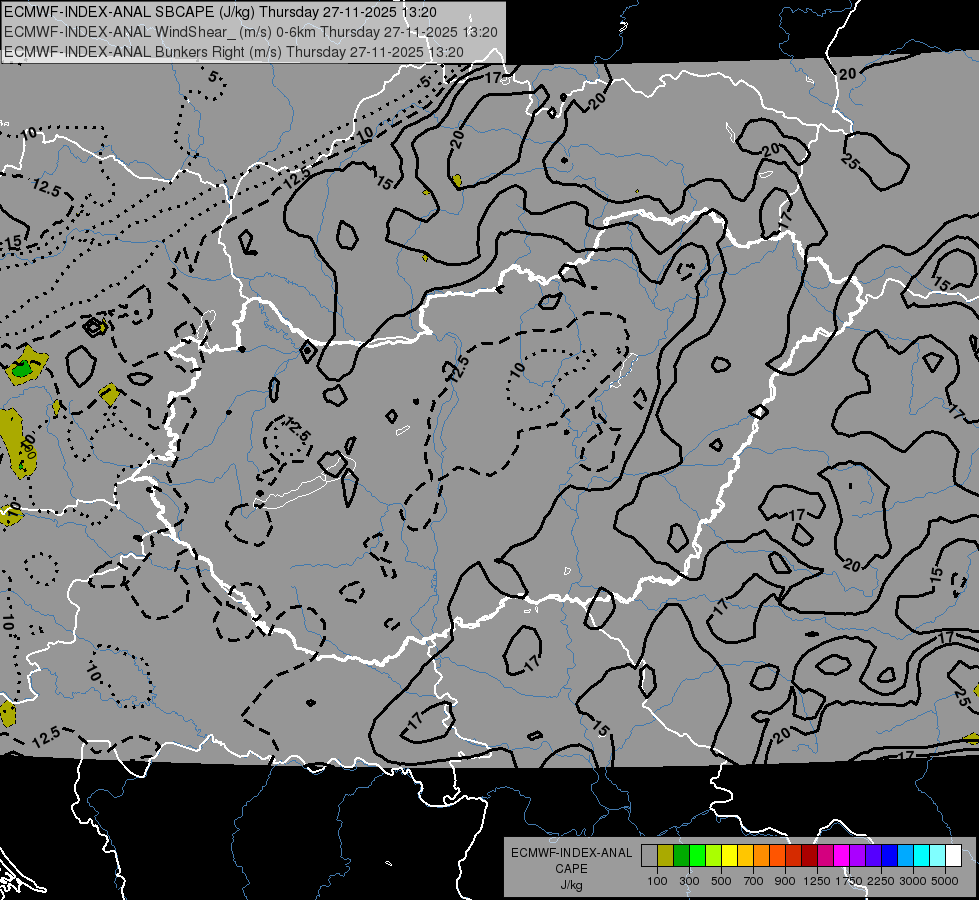
Task: Select the red-orange legend swatch
Action: [777, 855]
